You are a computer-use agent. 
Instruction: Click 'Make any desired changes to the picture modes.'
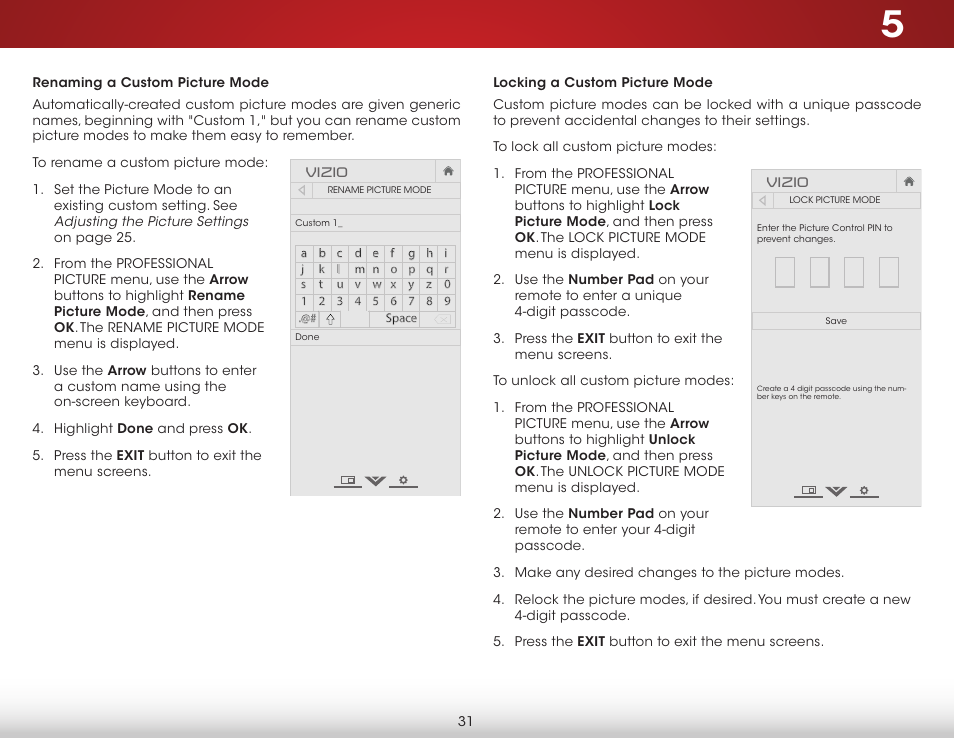click(679, 573)
